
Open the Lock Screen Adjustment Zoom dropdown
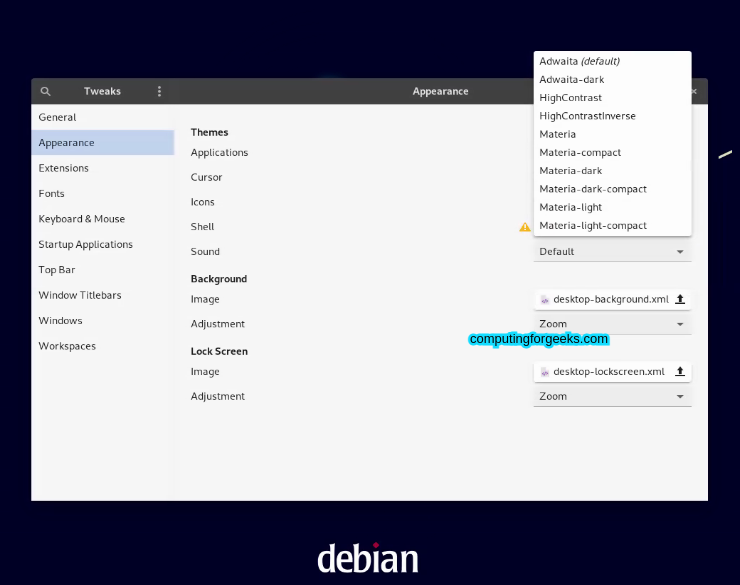613,396
